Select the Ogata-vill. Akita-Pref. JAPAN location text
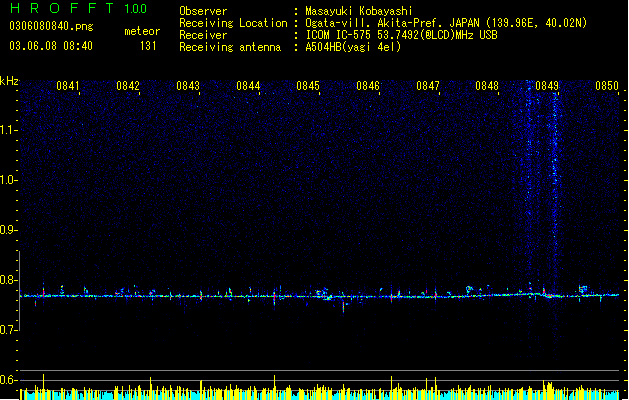Viewport: 629px width, 400px height. coord(446,23)
